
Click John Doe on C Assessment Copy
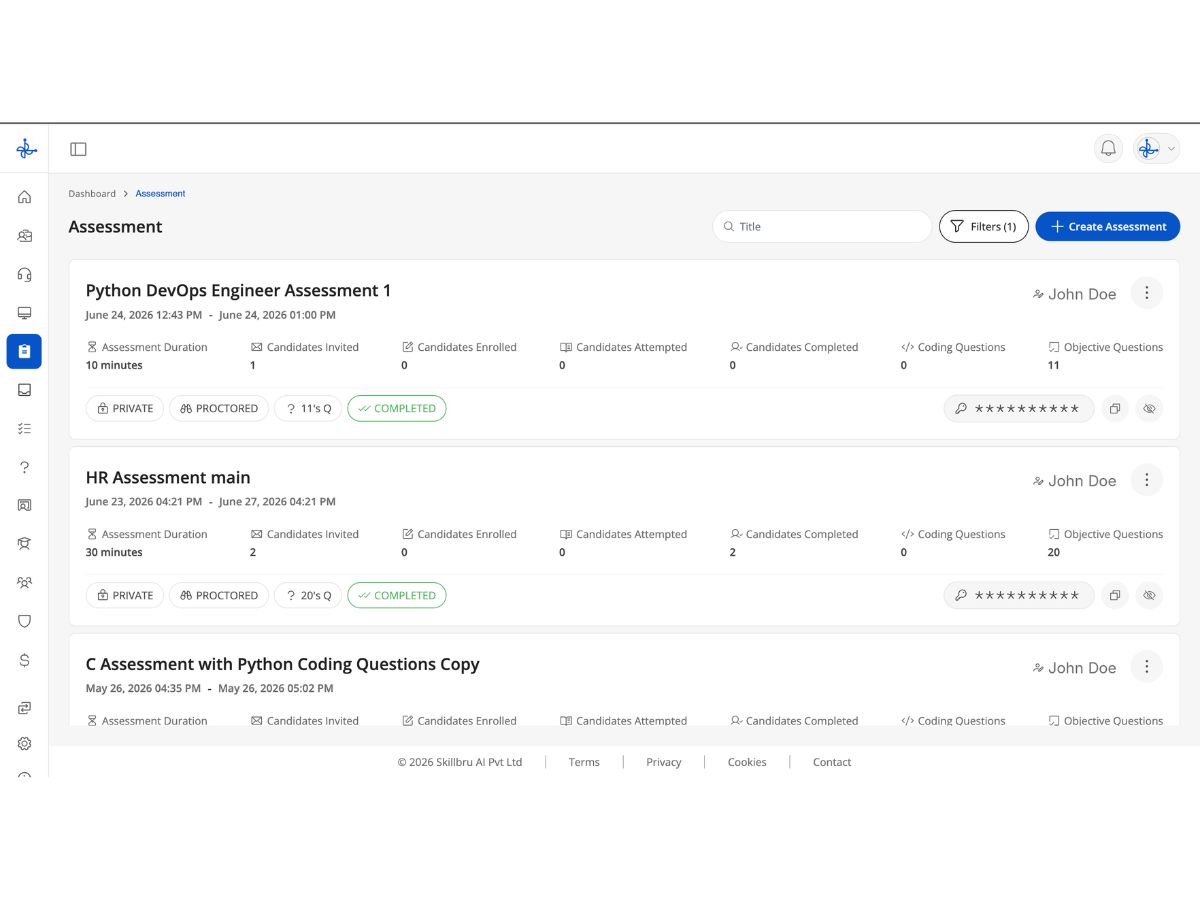point(1082,668)
